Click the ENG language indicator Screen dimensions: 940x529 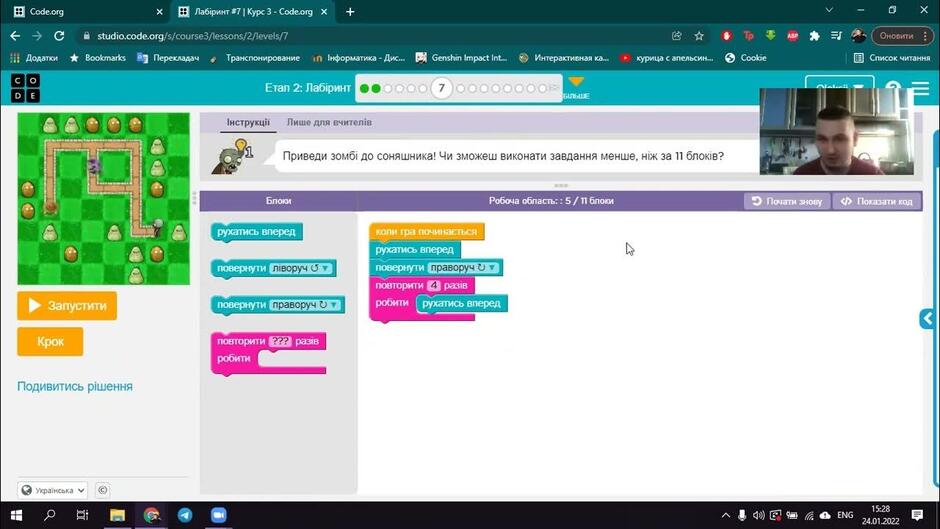(845, 515)
